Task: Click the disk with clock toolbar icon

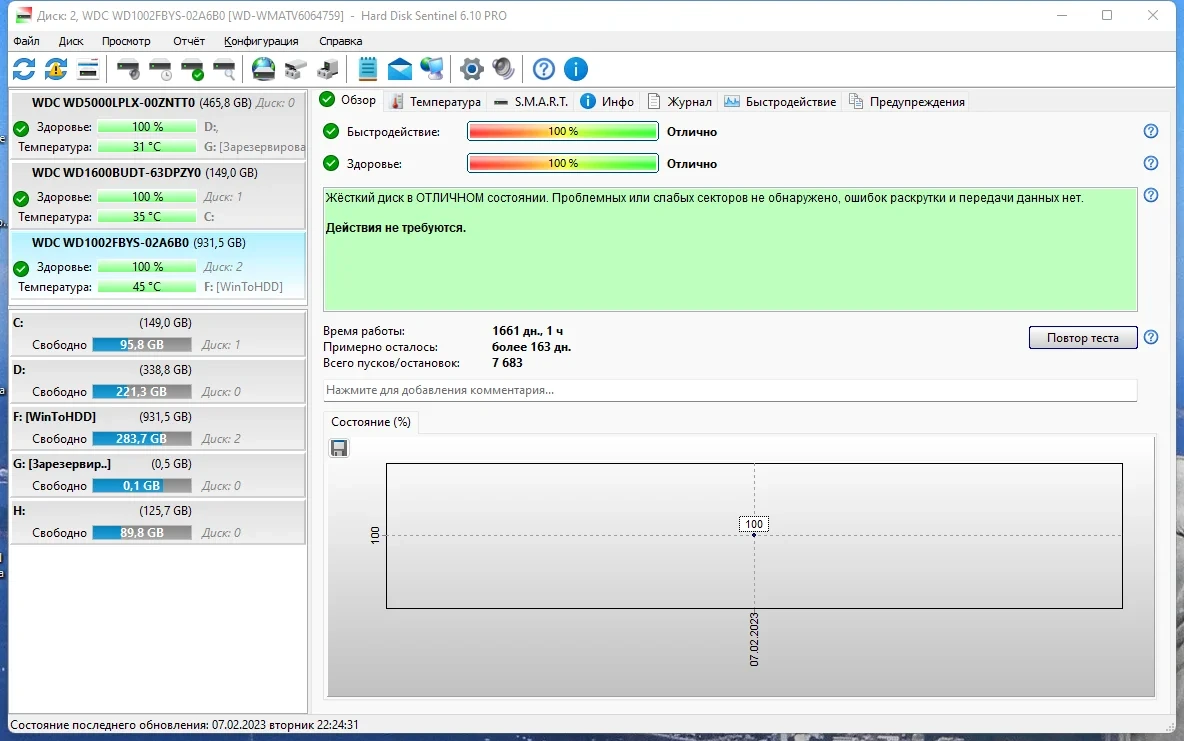Action: pos(160,69)
